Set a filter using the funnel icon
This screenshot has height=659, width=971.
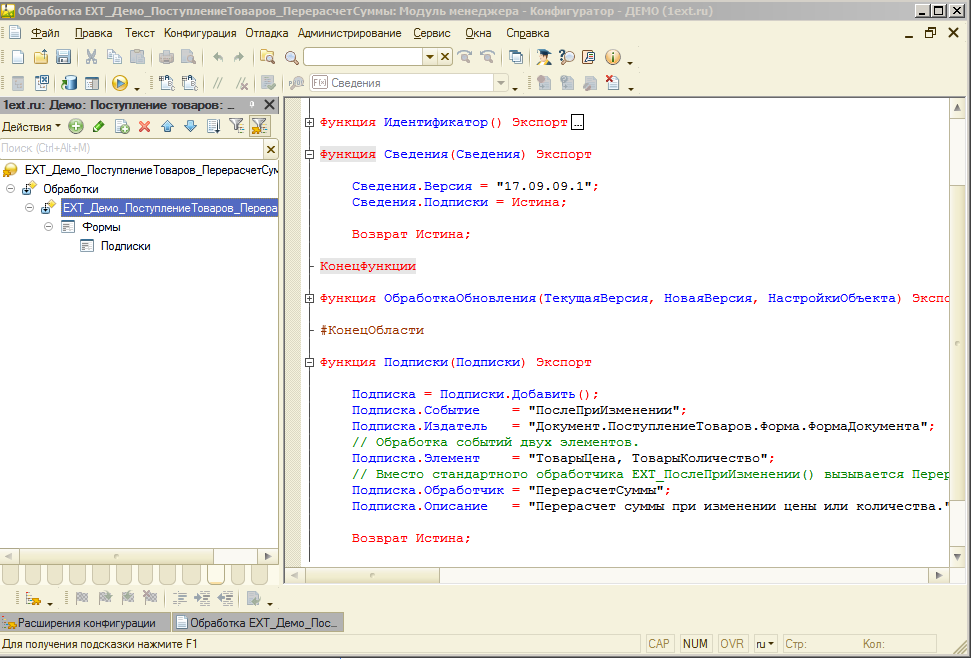pos(238,127)
